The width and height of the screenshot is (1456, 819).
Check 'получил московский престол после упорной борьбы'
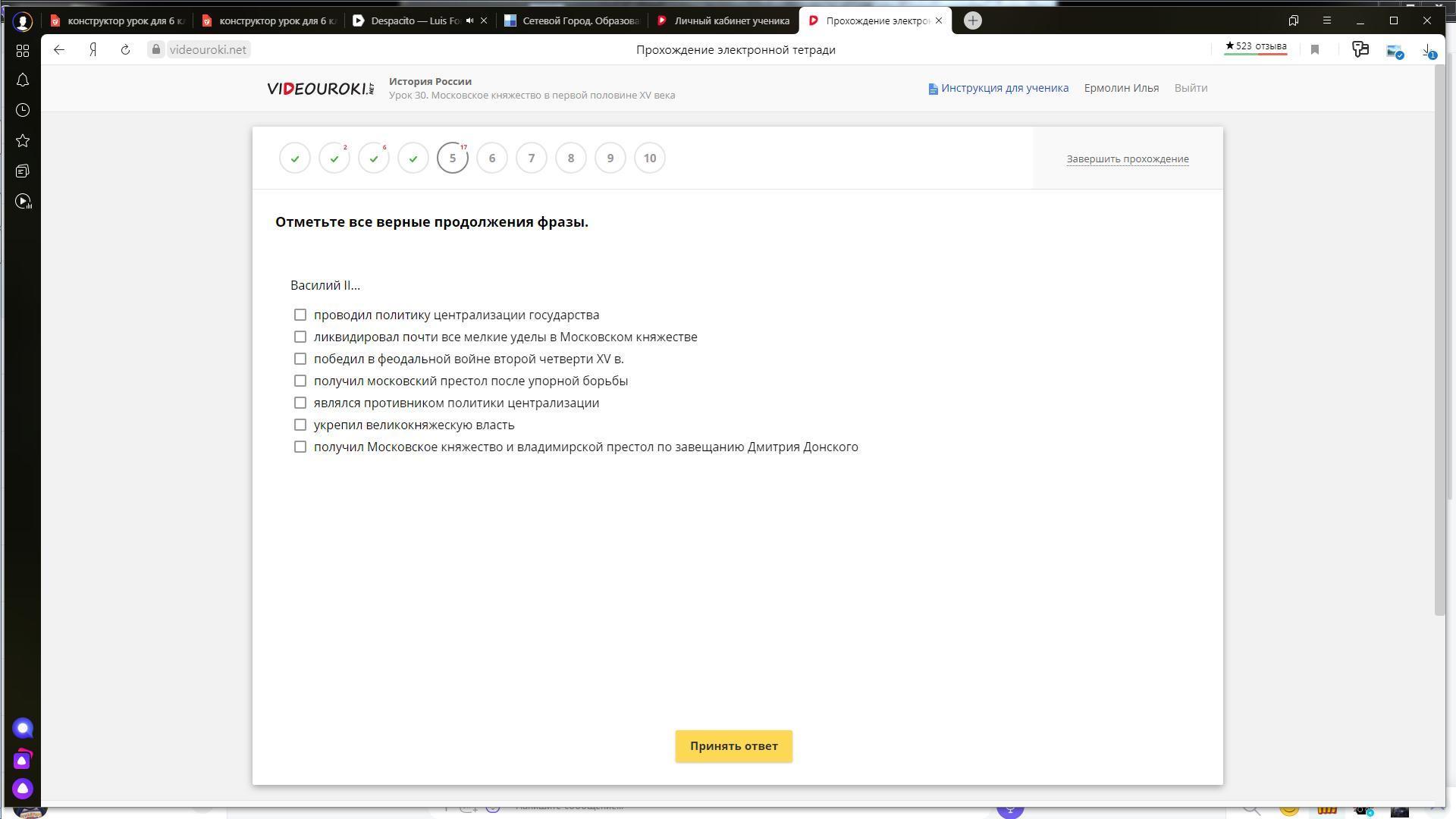coord(300,381)
